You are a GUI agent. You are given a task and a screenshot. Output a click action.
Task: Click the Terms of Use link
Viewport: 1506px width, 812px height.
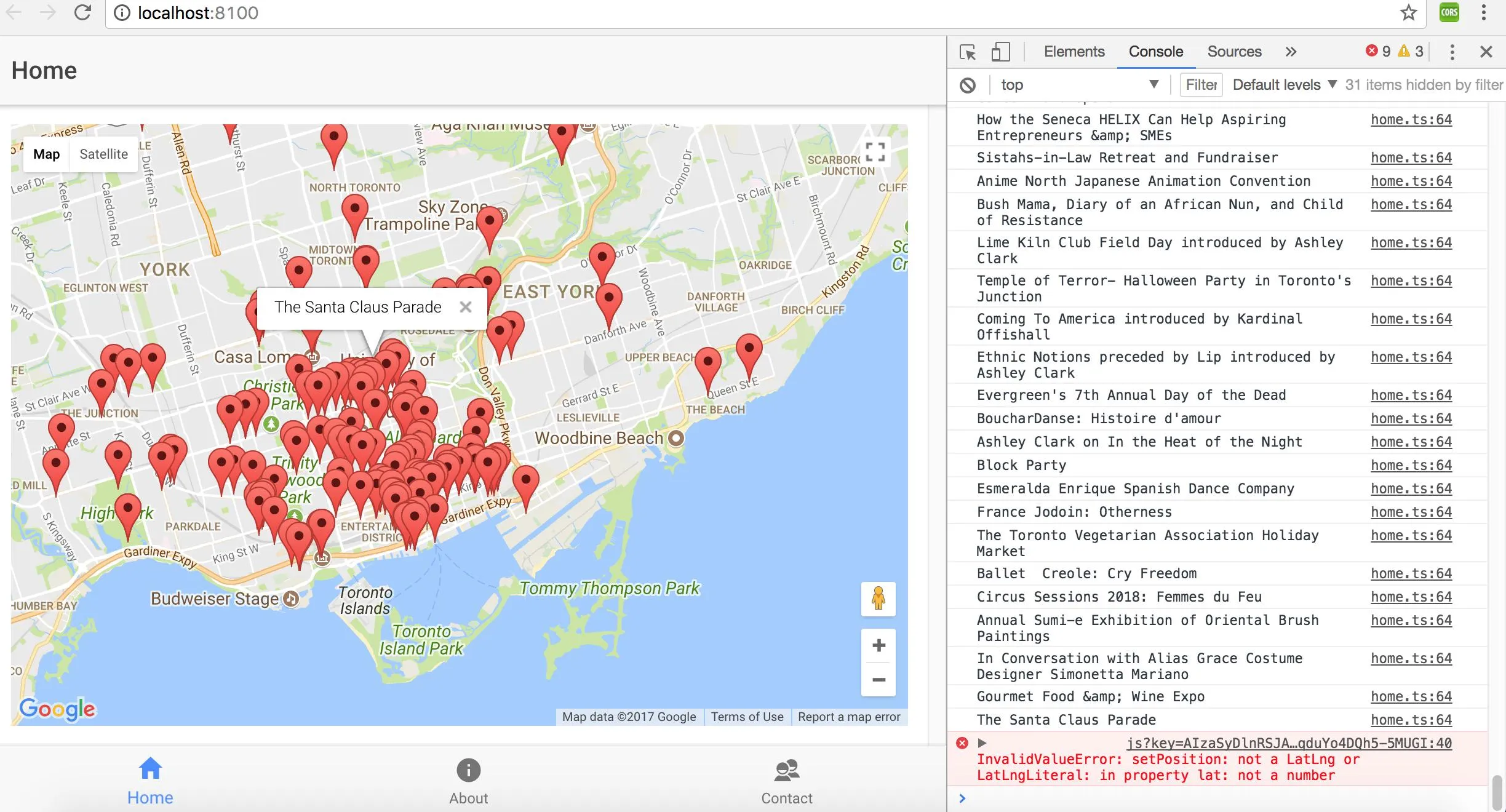747,717
